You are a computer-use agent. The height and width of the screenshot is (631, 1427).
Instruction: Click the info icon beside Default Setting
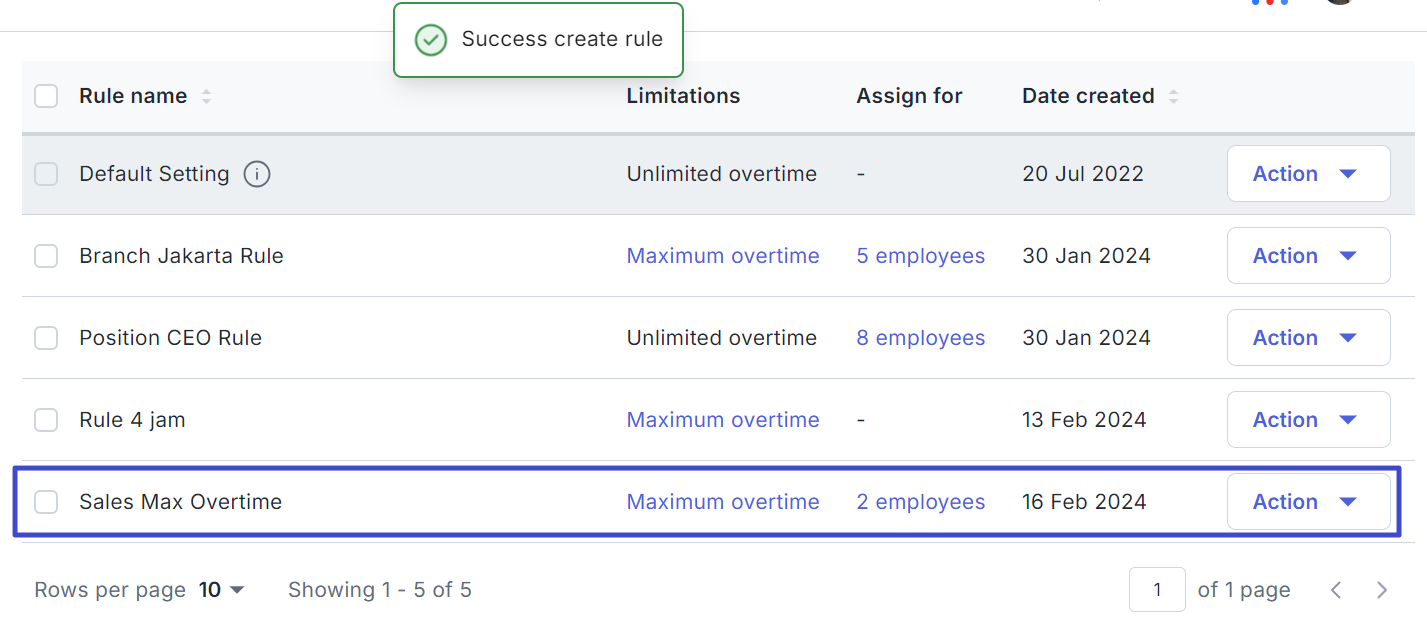(257, 174)
